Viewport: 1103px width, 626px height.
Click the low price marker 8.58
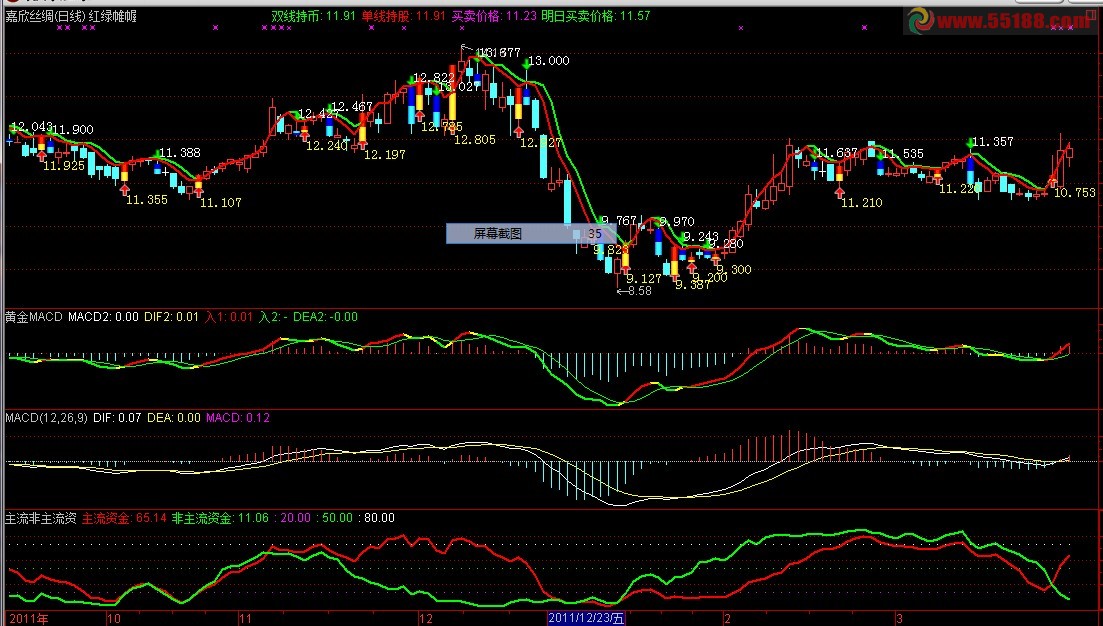(635, 291)
